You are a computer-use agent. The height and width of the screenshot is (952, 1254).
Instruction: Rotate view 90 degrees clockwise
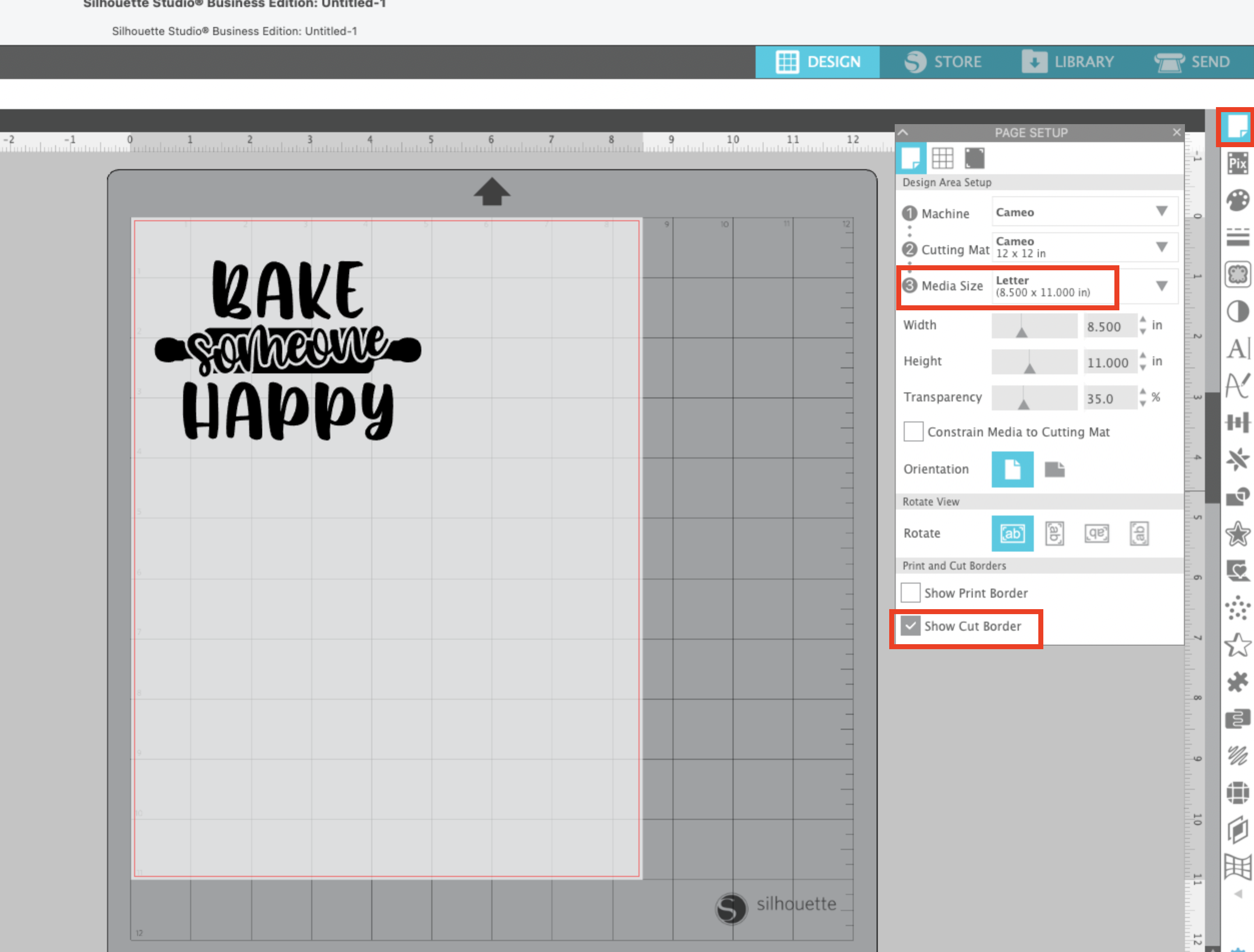(1054, 533)
